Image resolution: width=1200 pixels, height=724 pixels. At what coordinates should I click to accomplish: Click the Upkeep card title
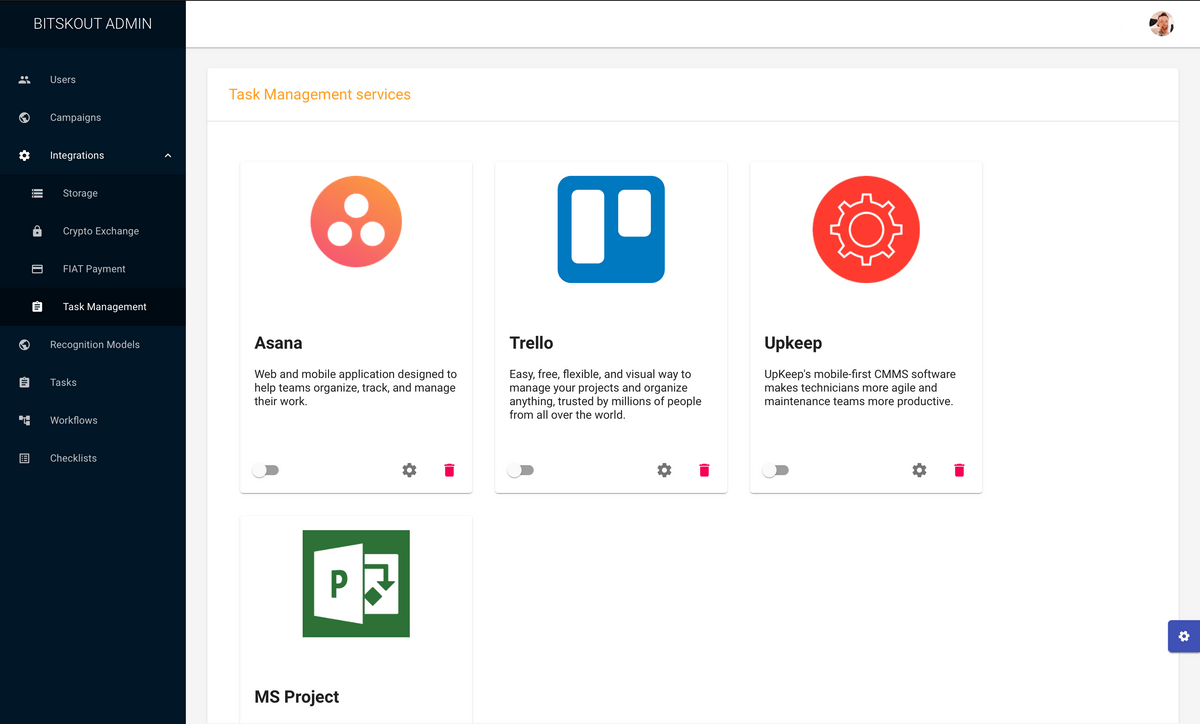pyautogui.click(x=793, y=343)
